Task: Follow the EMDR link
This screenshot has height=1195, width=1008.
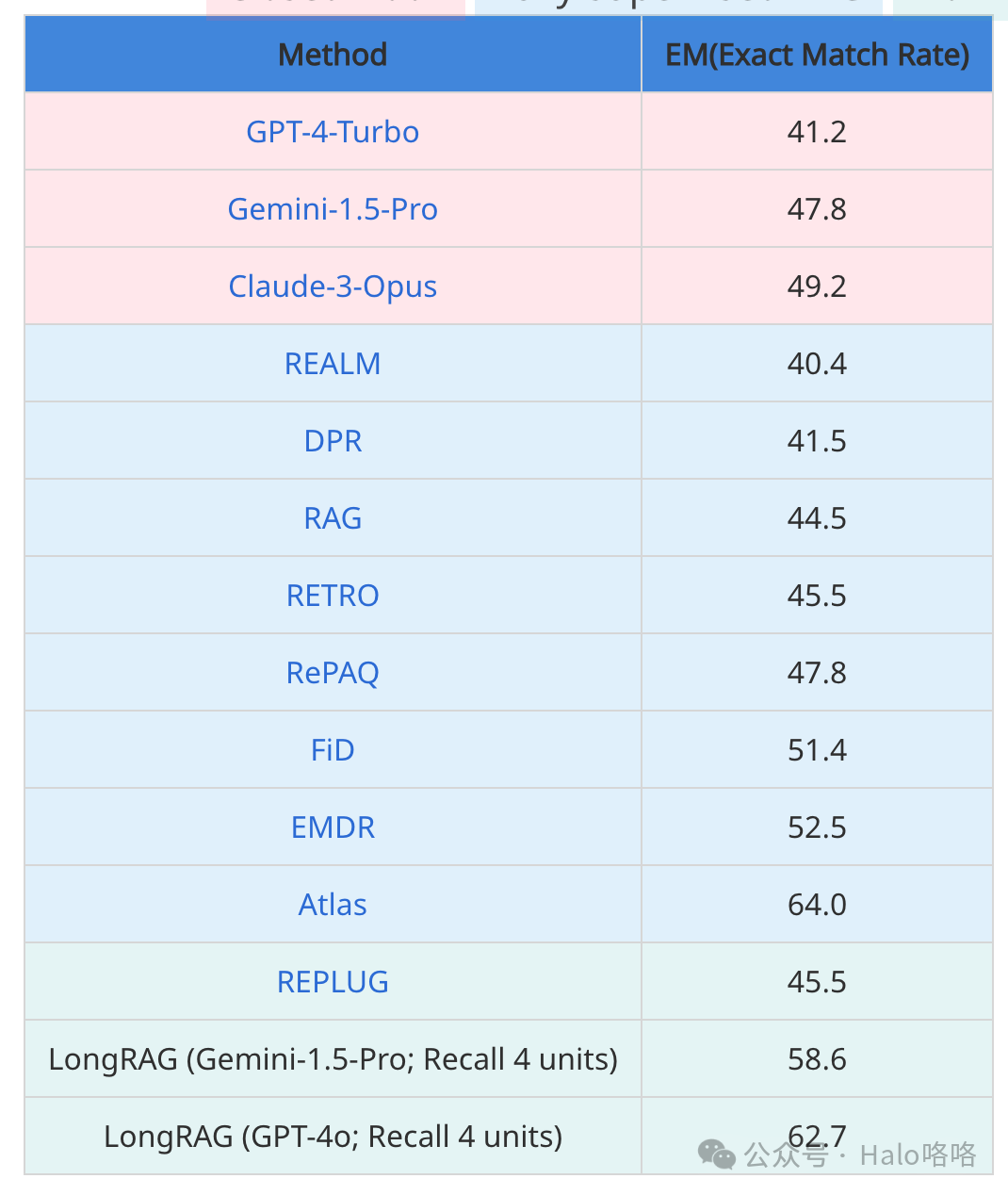Action: 333,827
